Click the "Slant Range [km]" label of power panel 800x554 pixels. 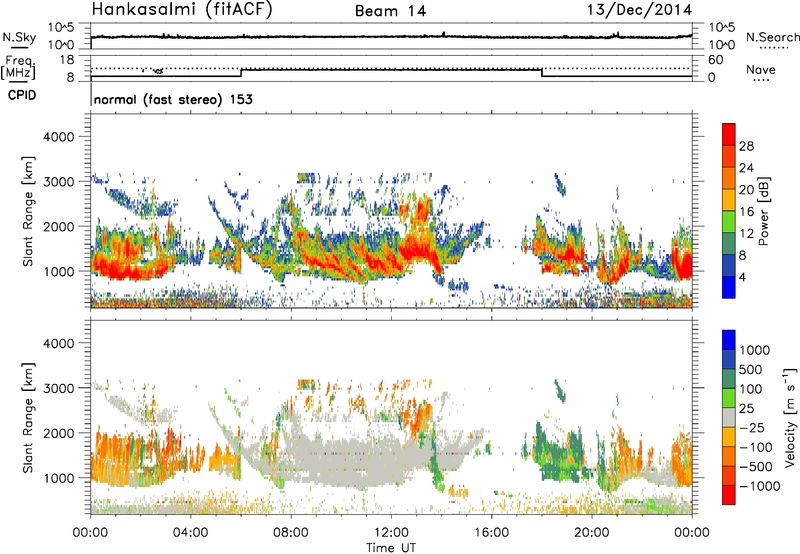[28, 211]
